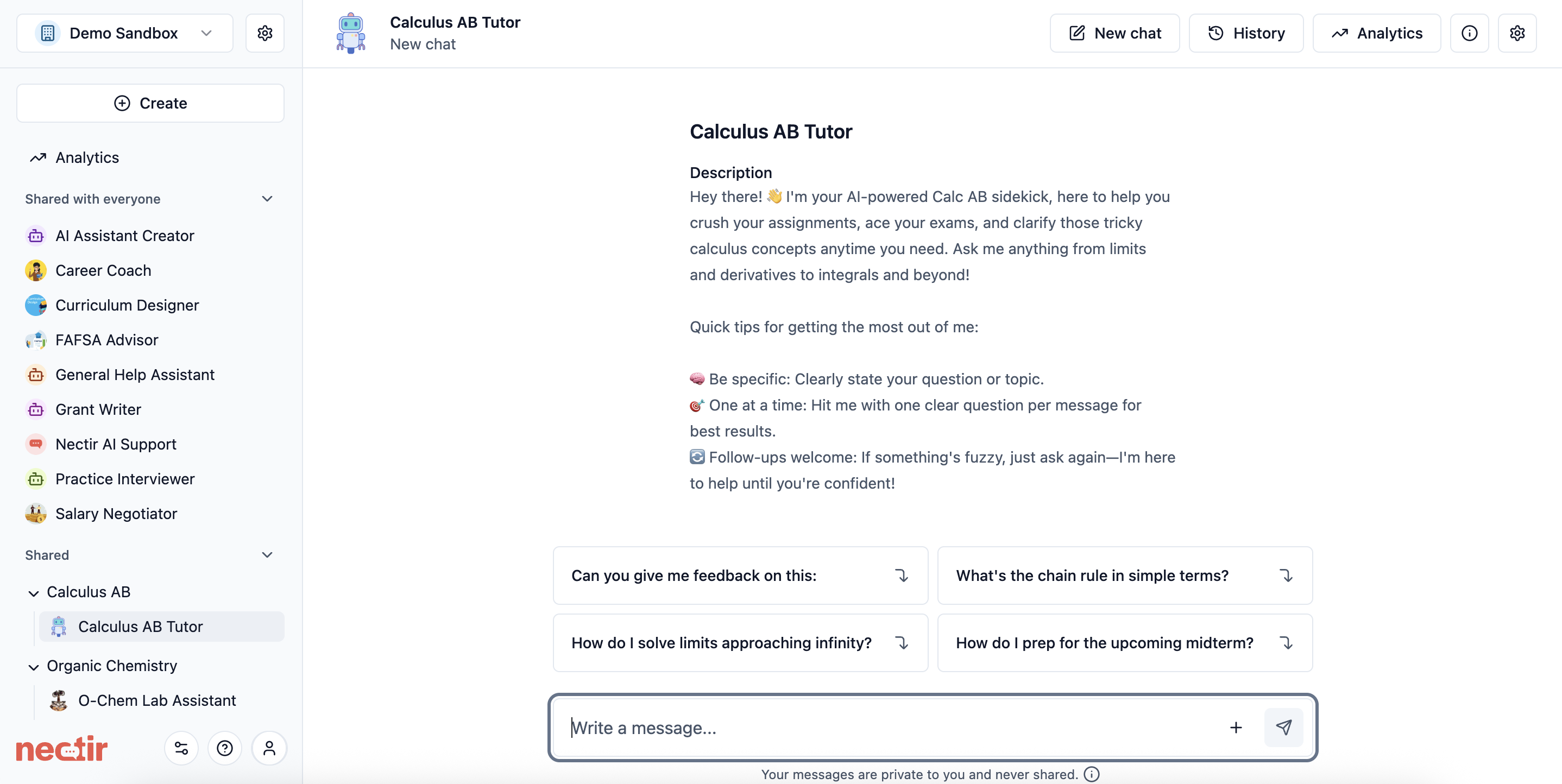
Task: Open the FAFSA Advisor assistant
Action: pos(105,340)
